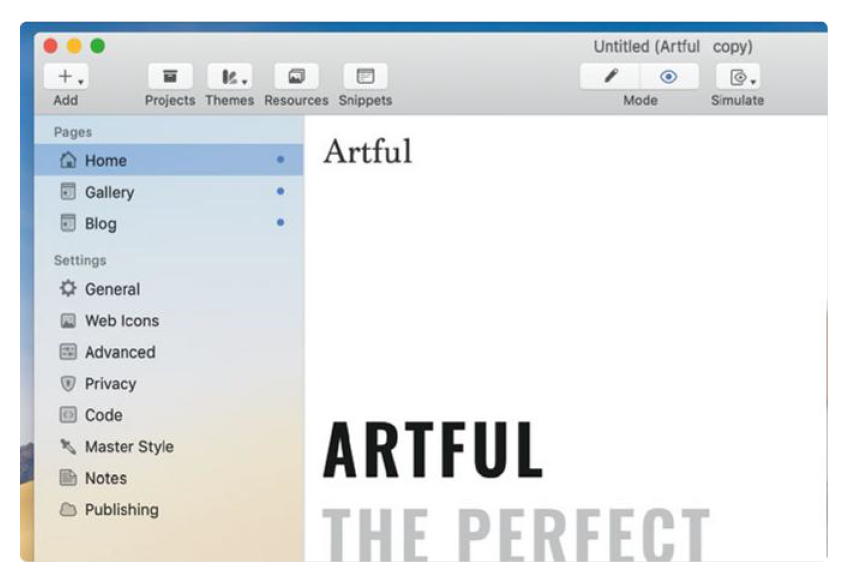Image resolution: width=844 pixels, height=581 pixels.
Task: Open the Snippets panel icon
Action: click(x=365, y=77)
